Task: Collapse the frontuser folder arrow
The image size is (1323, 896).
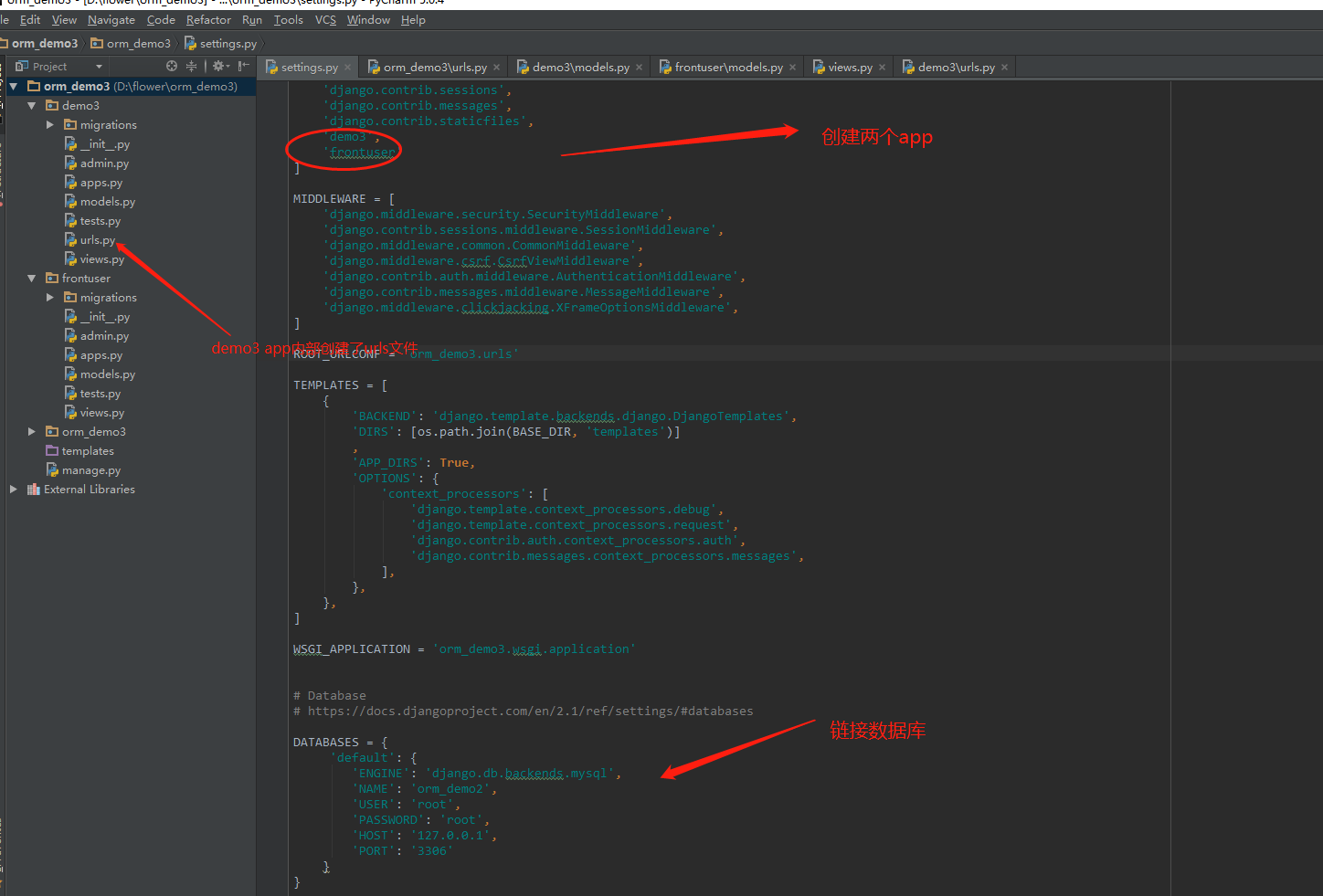Action: pyautogui.click(x=32, y=279)
